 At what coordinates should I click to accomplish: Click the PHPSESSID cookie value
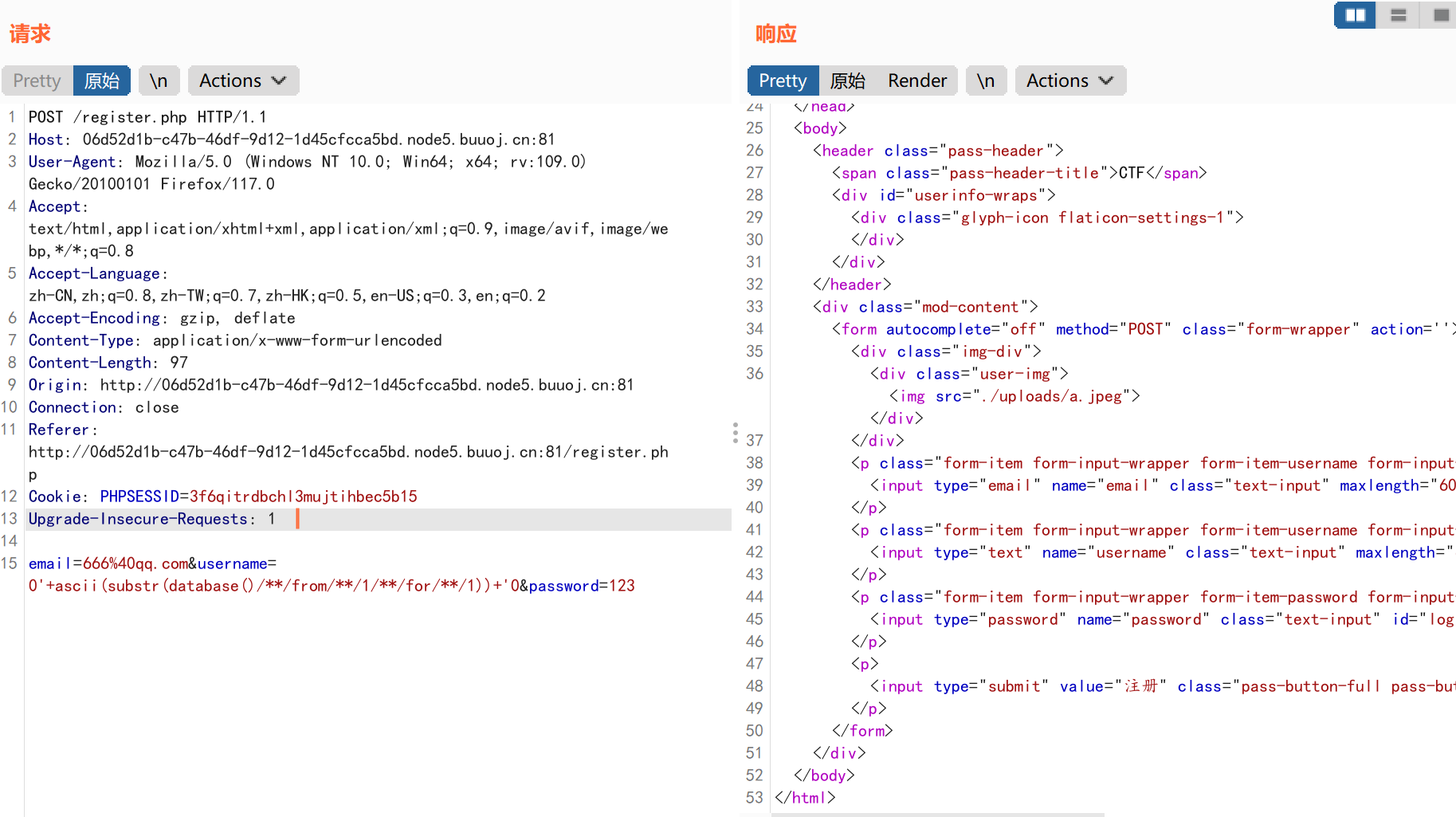pyautogui.click(x=304, y=497)
